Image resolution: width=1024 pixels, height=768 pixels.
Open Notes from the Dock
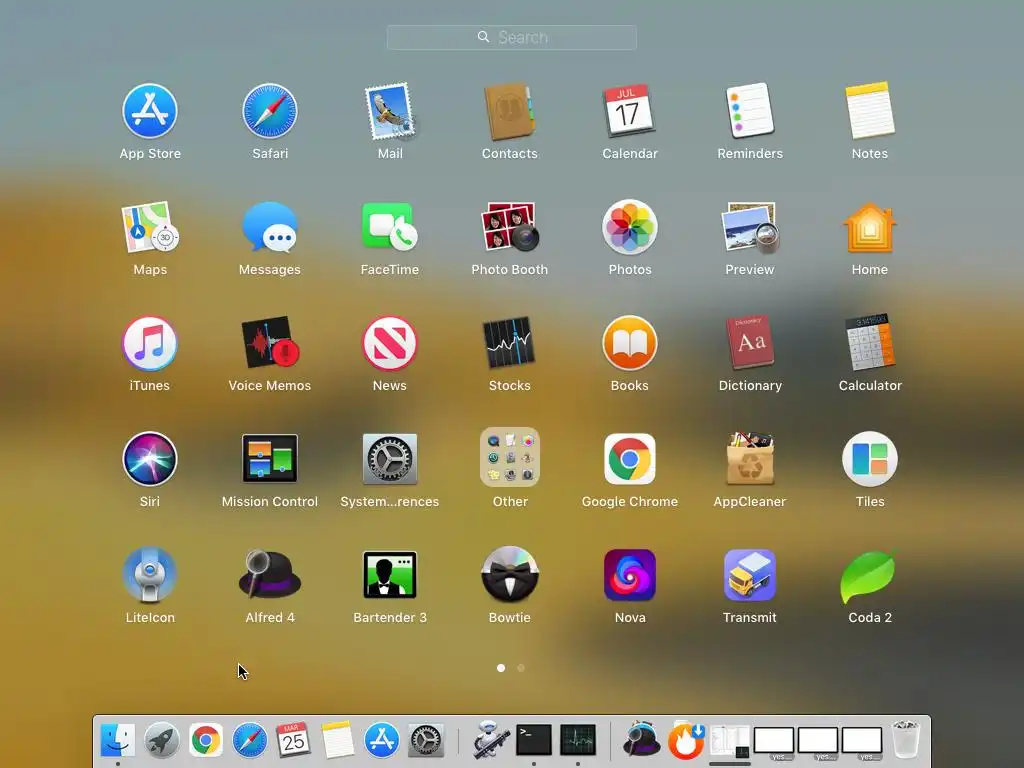pyautogui.click(x=338, y=740)
